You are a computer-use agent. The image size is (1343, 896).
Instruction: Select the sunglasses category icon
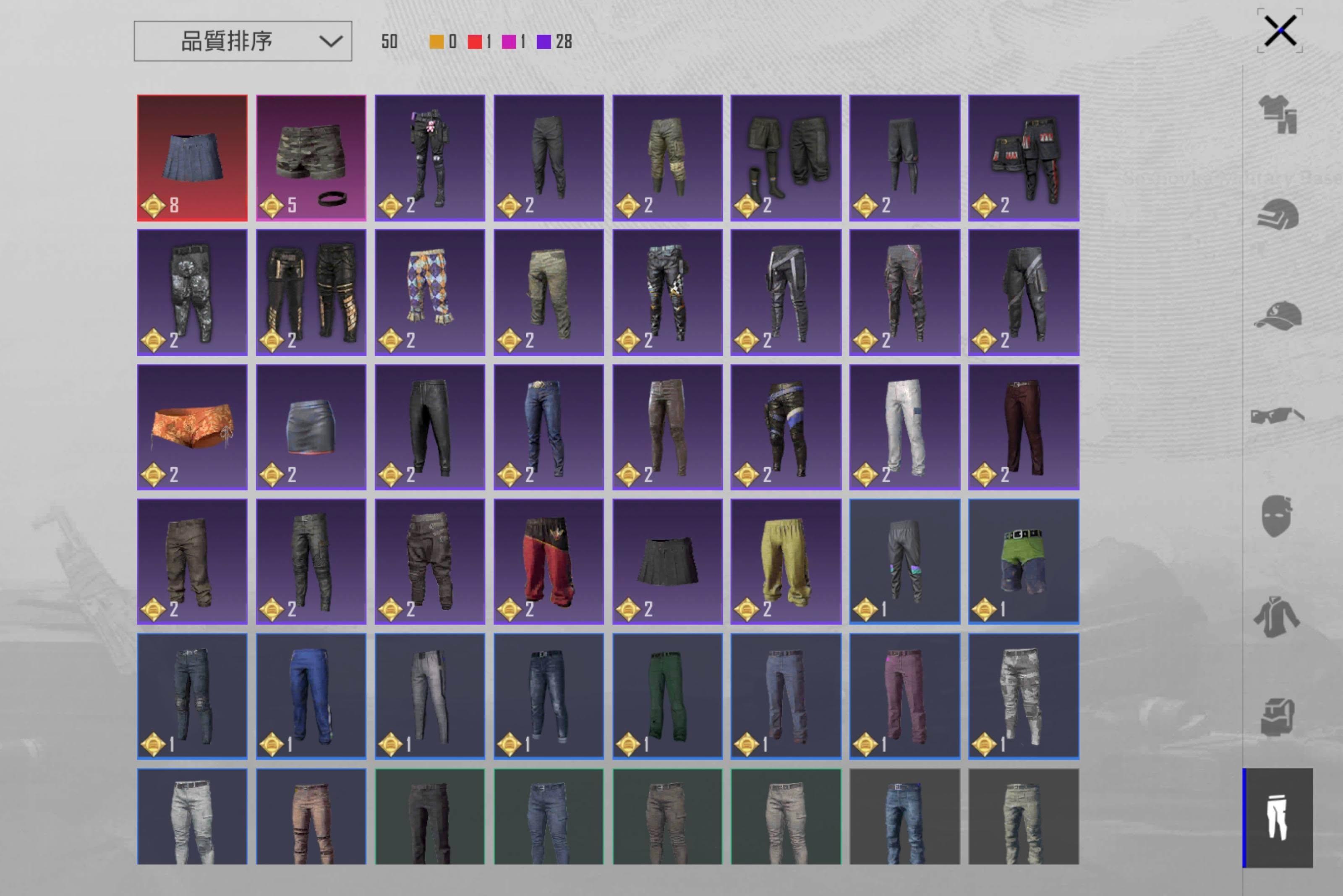(1278, 415)
